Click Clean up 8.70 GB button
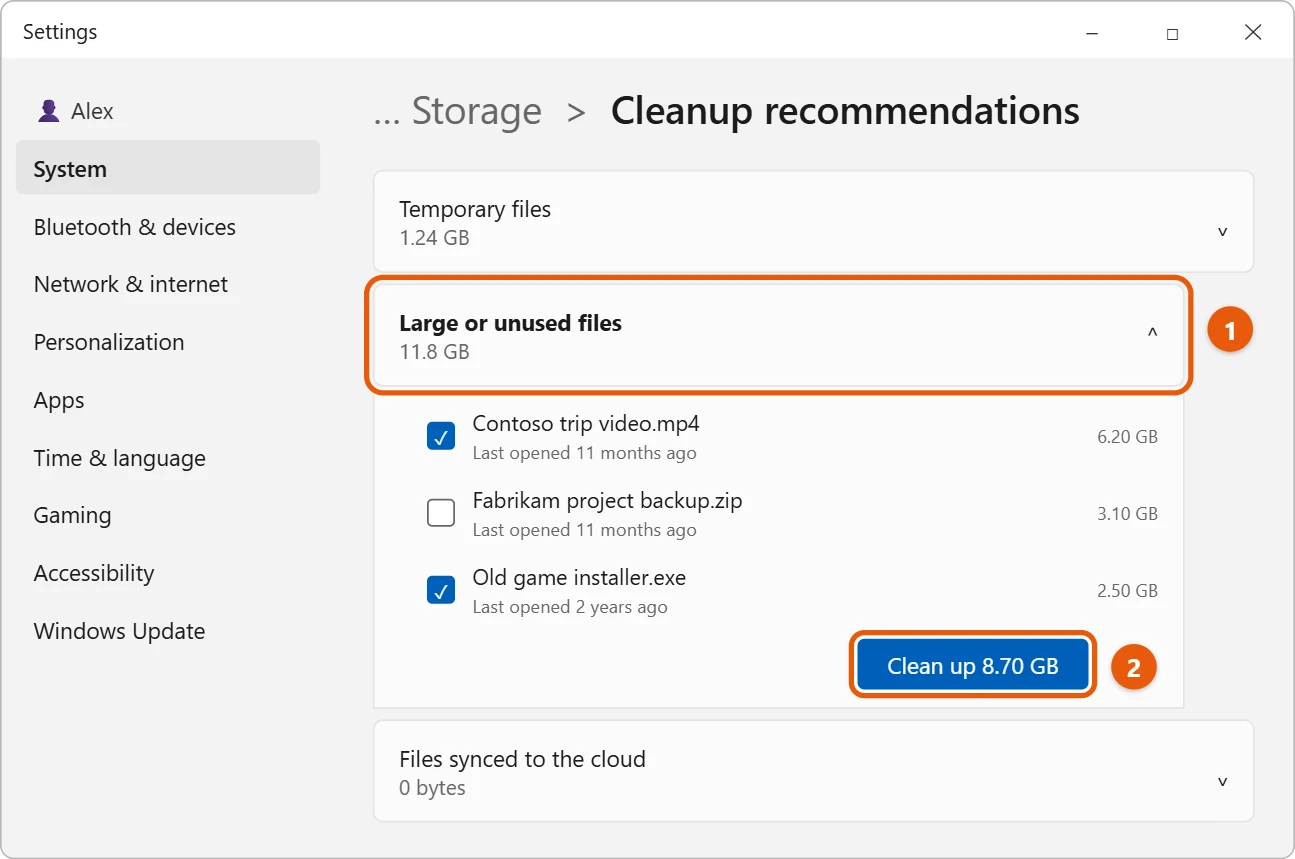Screen dimensions: 1295x859 click(972, 666)
